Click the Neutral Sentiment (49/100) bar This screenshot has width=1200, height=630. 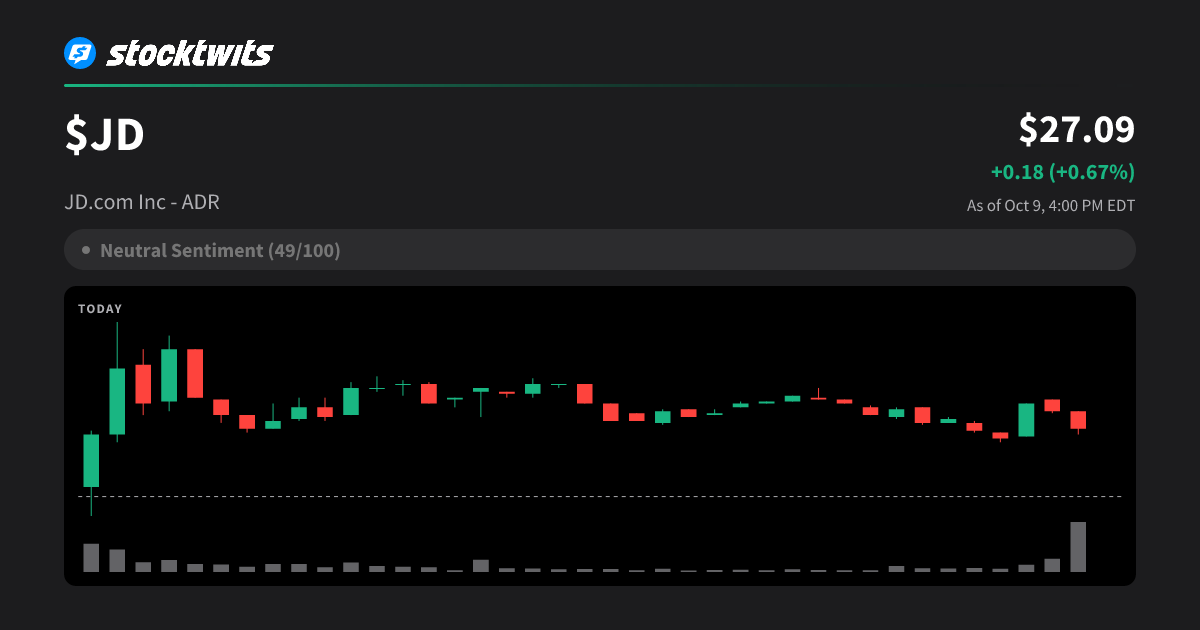click(x=600, y=250)
